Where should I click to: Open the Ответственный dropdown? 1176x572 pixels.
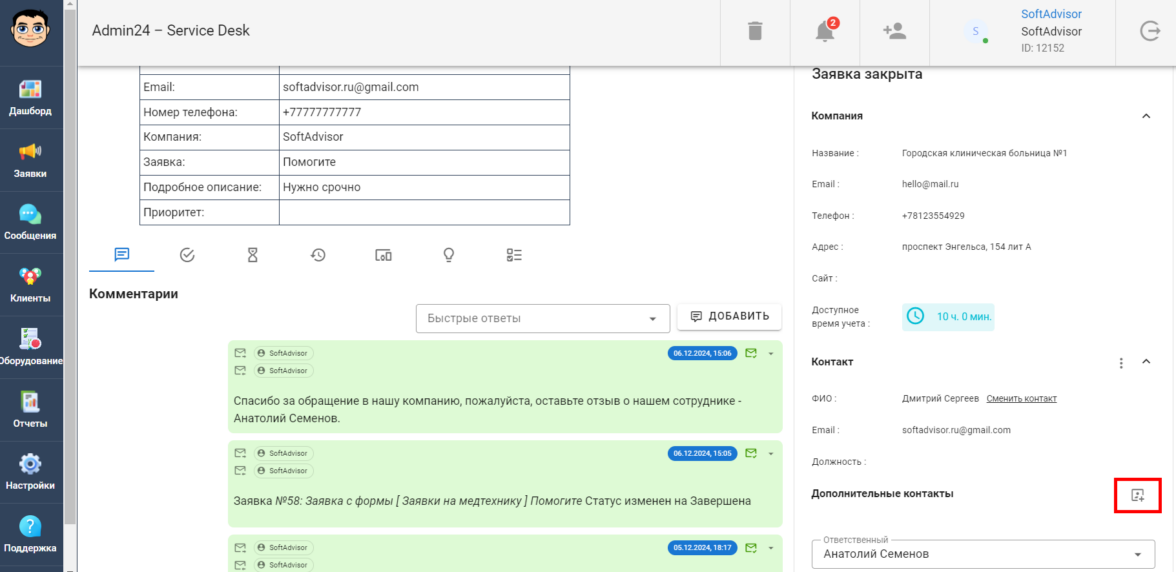pyautogui.click(x=983, y=554)
